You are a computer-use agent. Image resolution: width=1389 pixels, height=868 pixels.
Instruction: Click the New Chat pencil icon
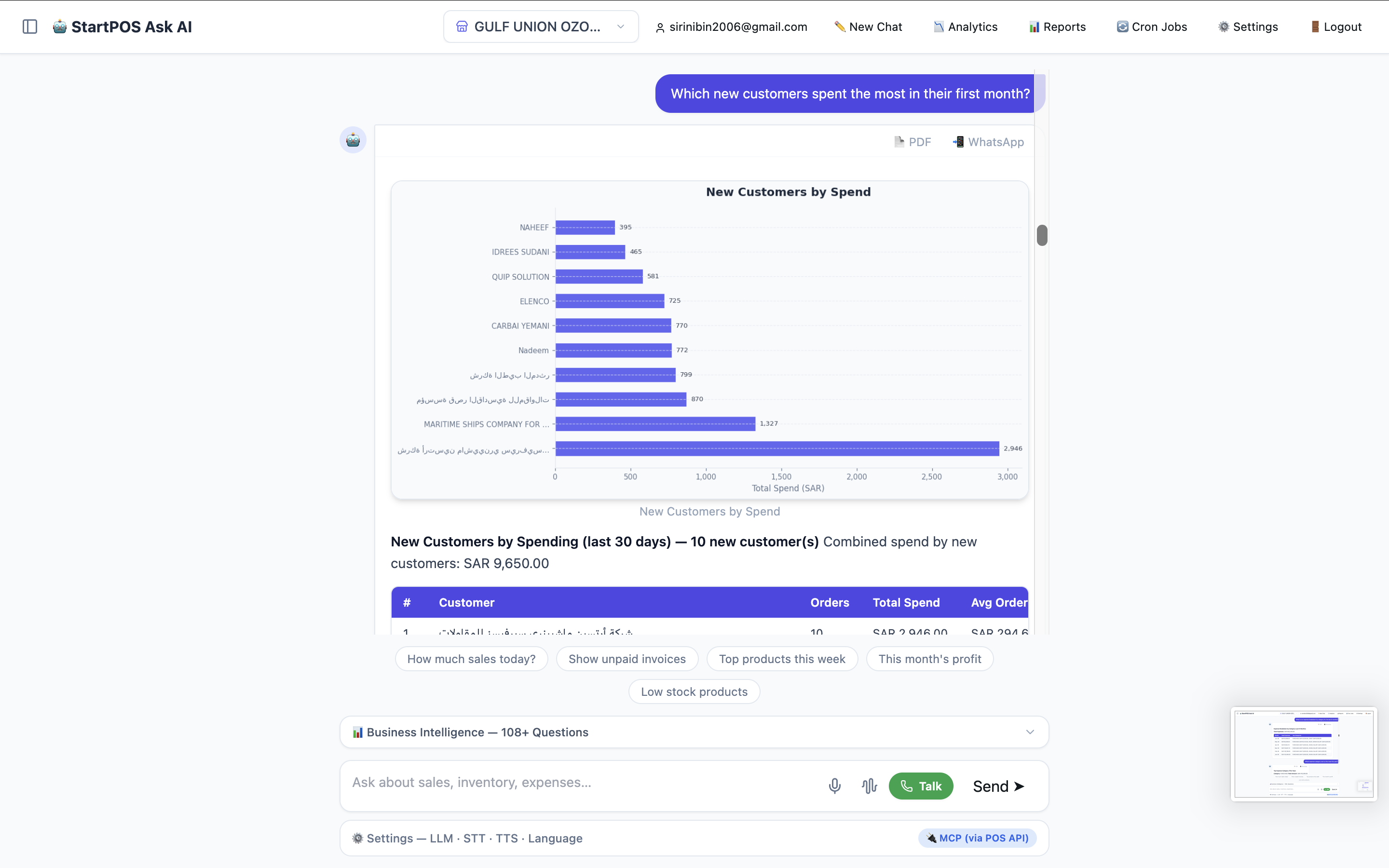[x=840, y=27]
